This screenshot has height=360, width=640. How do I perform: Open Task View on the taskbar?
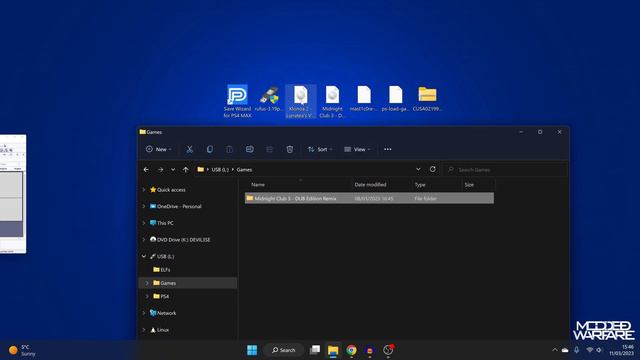315,350
